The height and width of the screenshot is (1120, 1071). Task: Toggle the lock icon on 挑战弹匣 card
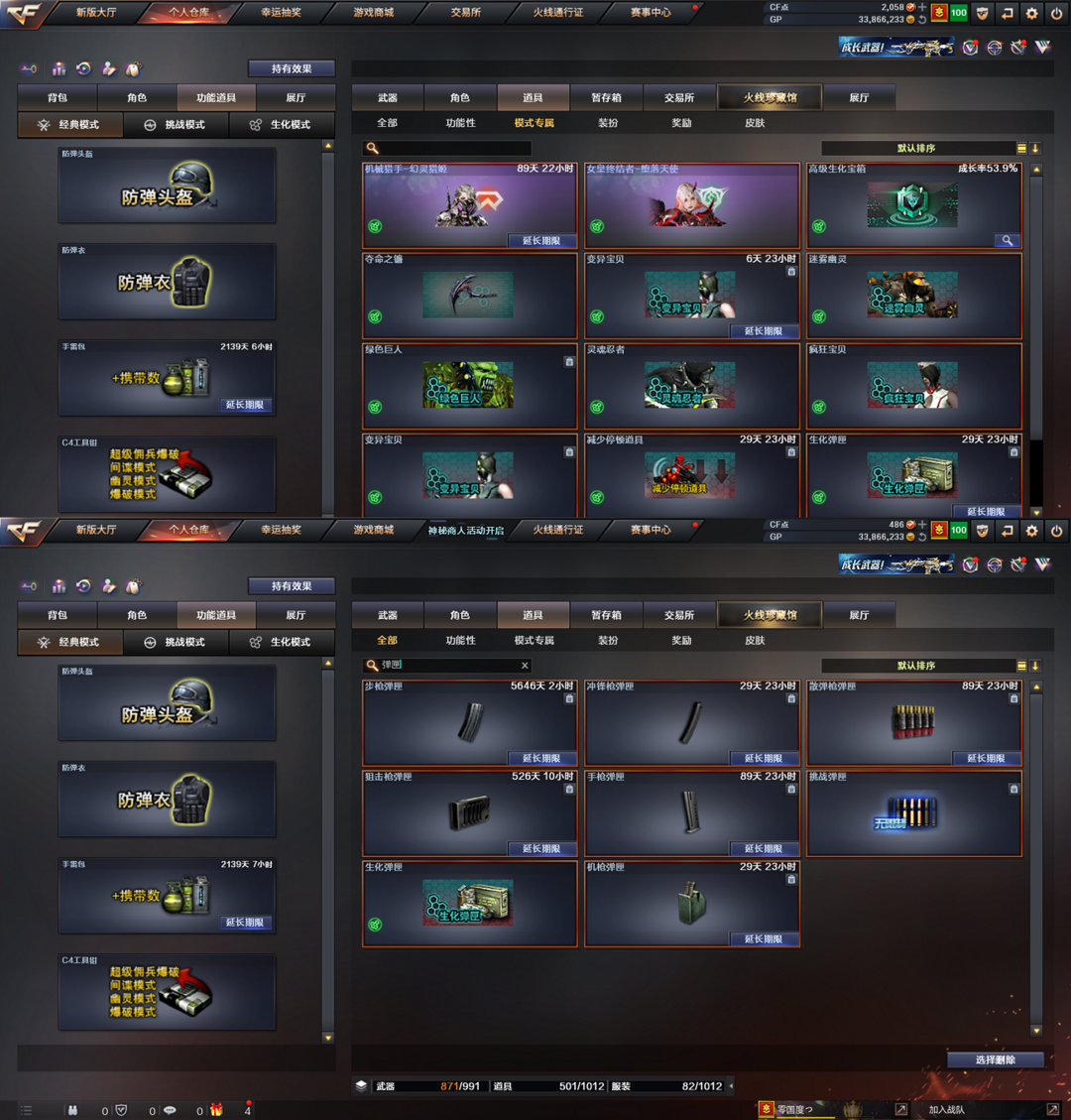[x=1013, y=790]
